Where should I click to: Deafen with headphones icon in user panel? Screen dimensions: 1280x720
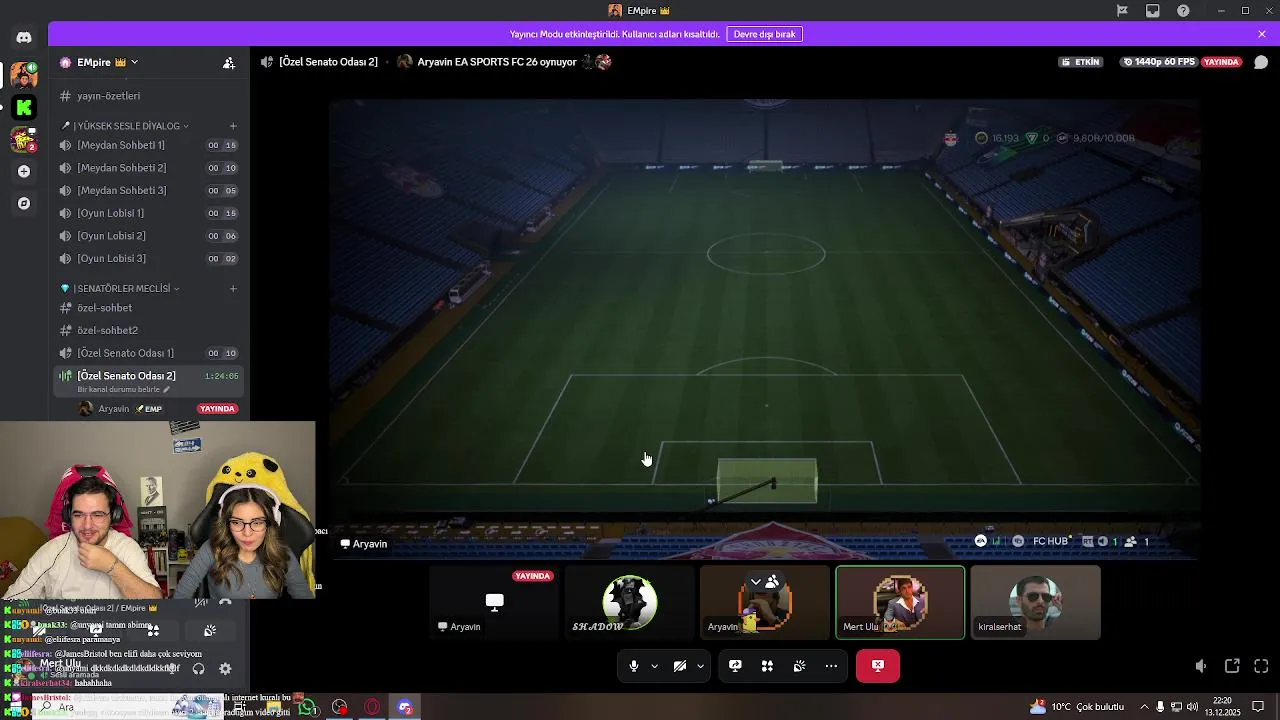click(x=198, y=669)
